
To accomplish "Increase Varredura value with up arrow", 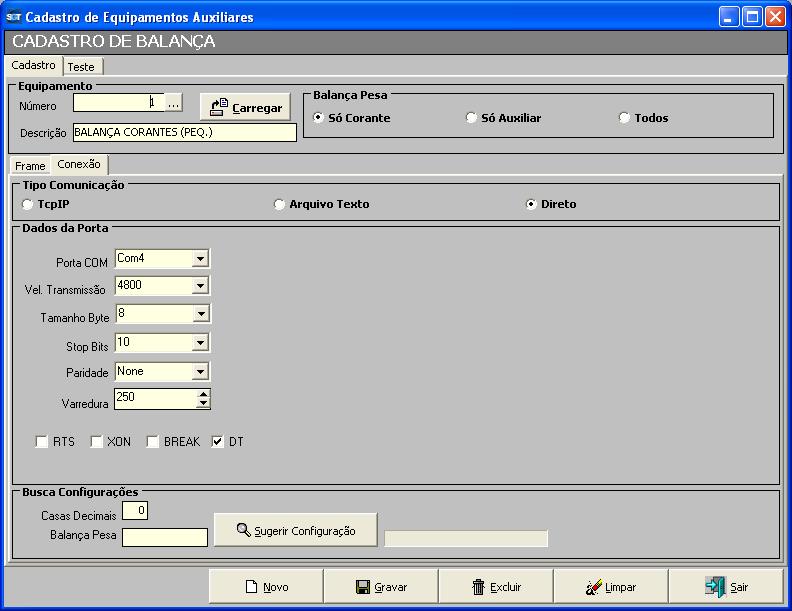I will (x=204, y=394).
